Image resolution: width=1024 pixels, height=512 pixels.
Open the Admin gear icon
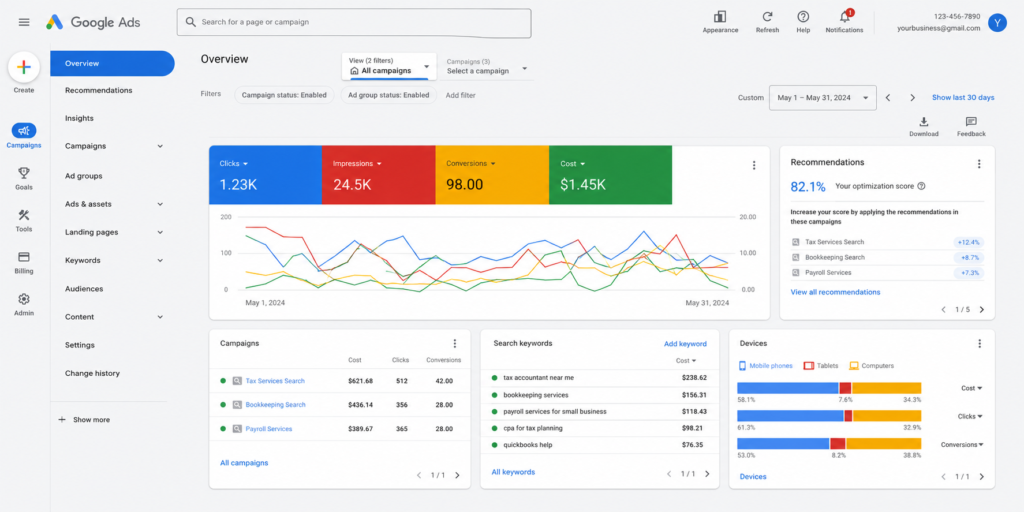[x=24, y=299]
